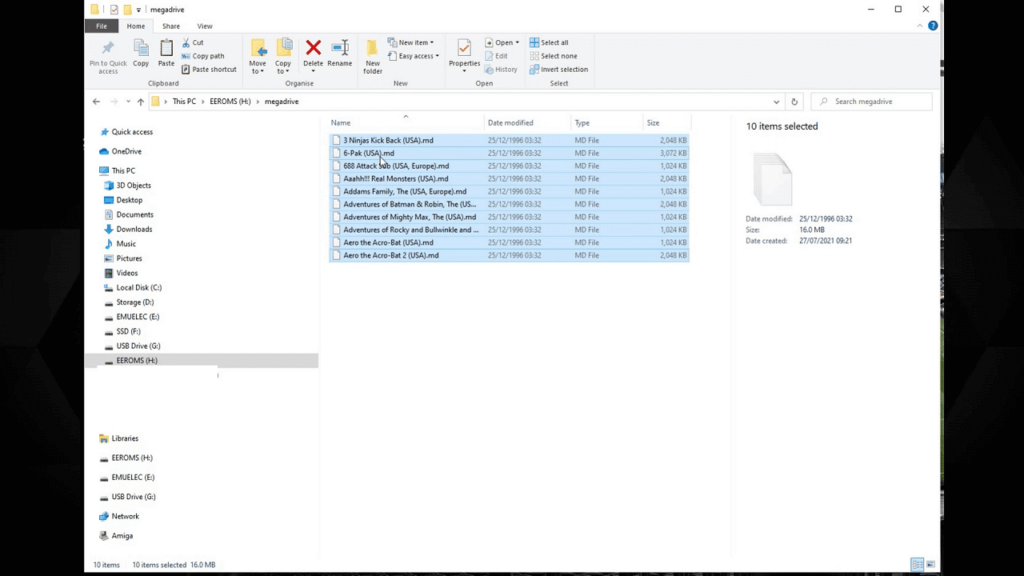Select file 6-Pak (USA).md

[x=509, y=153]
